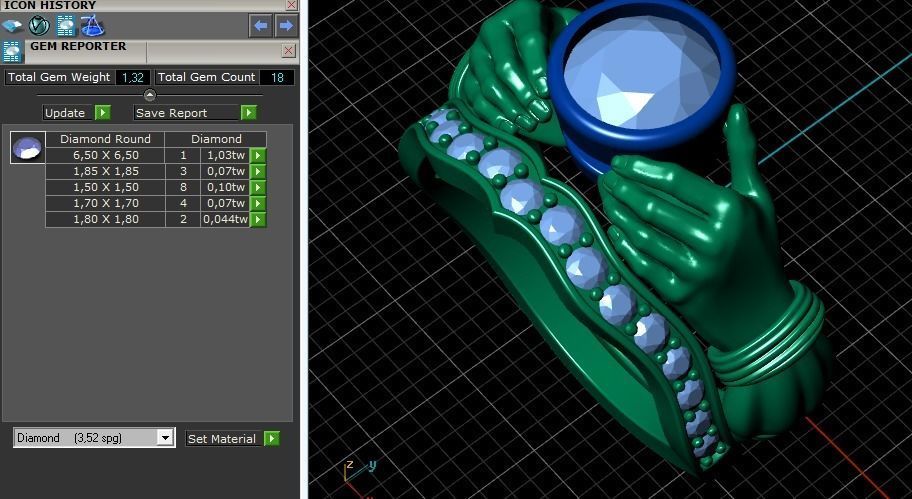Image resolution: width=912 pixels, height=499 pixels.
Task: Click the '1,50 X 1,50' size cell
Action: pos(106,187)
